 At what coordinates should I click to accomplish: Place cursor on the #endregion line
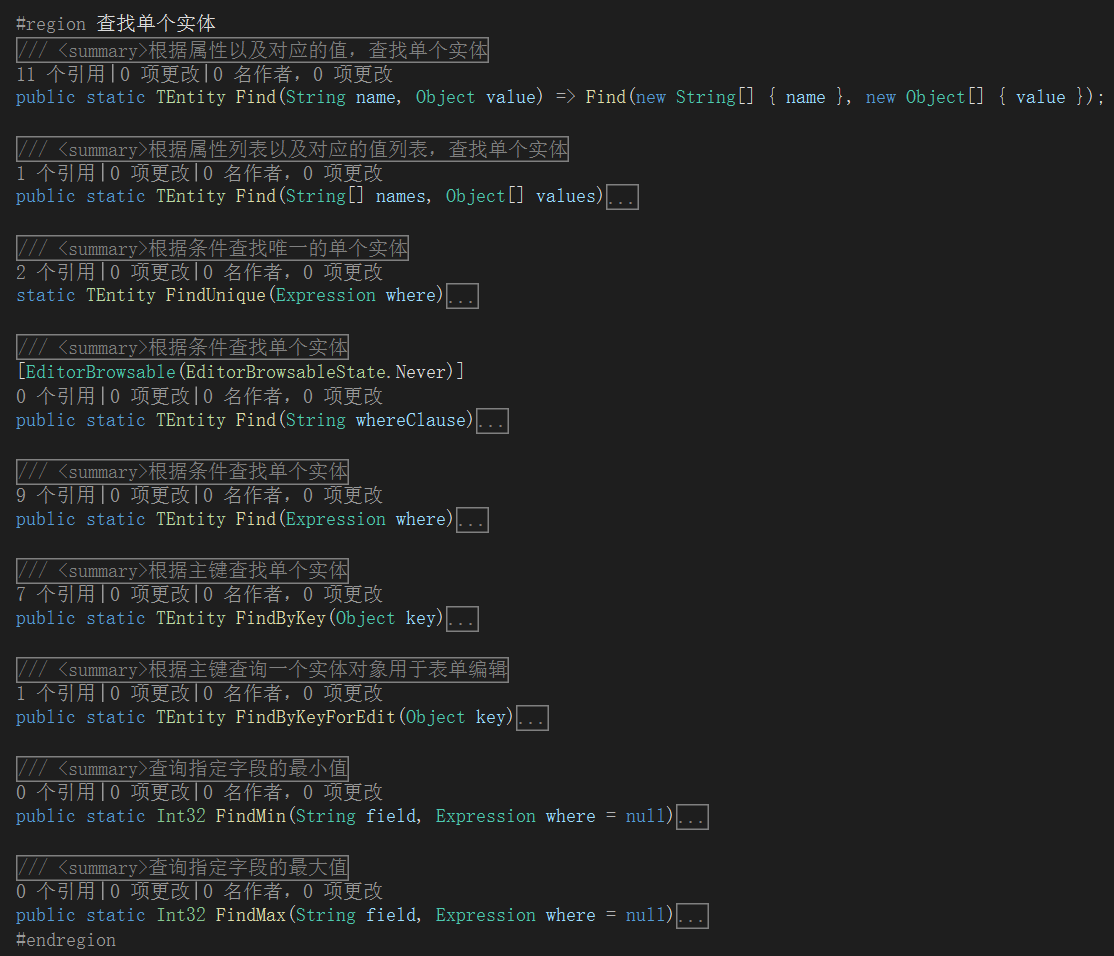pos(66,940)
